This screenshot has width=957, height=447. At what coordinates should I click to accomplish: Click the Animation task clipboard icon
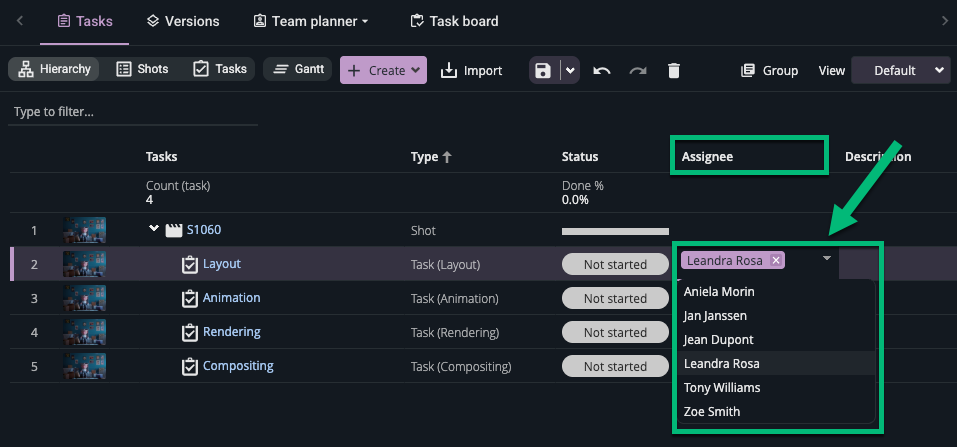[x=190, y=299]
